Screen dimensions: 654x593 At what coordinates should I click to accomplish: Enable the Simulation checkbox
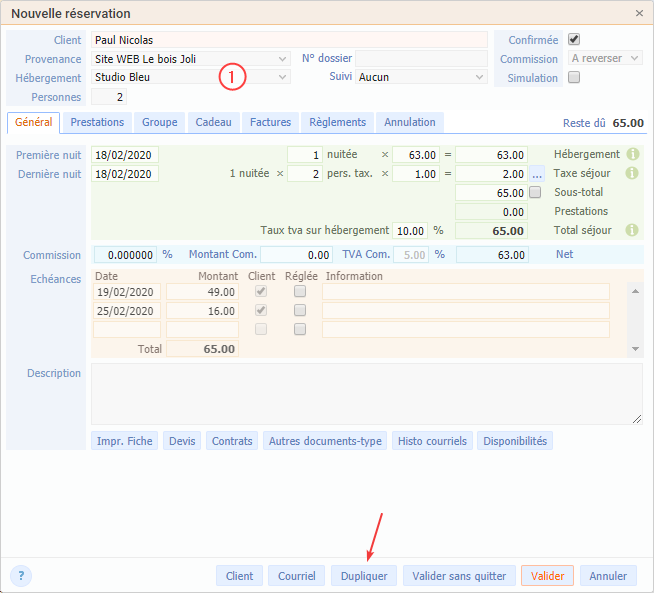click(574, 77)
